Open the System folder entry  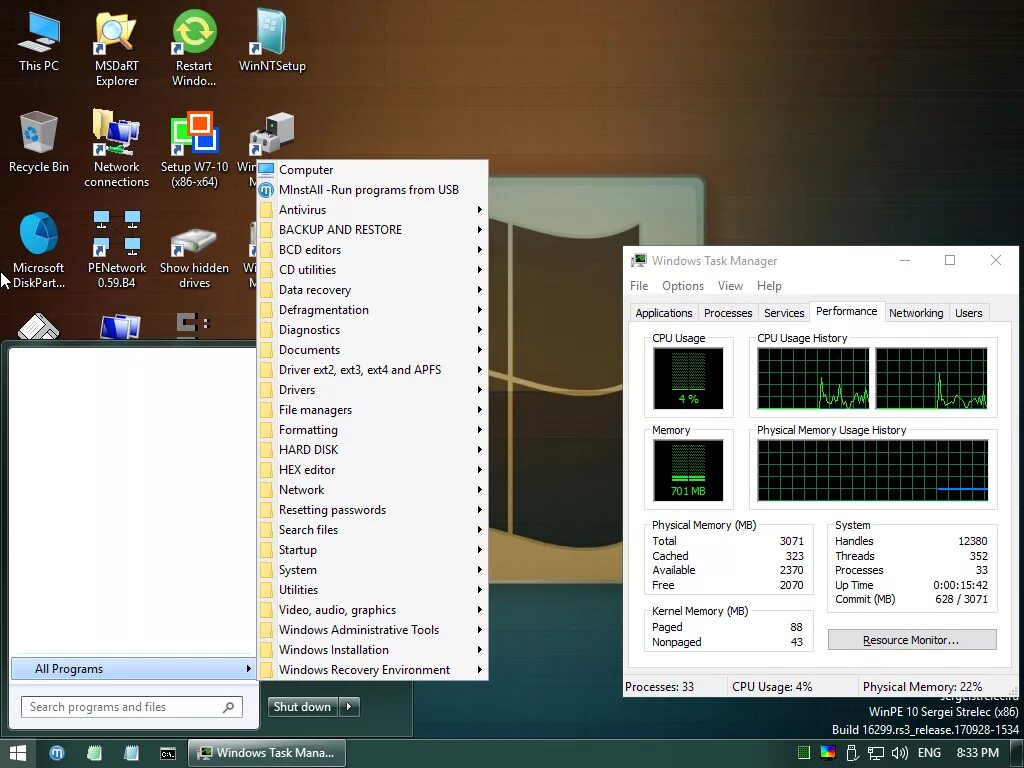[372, 570]
